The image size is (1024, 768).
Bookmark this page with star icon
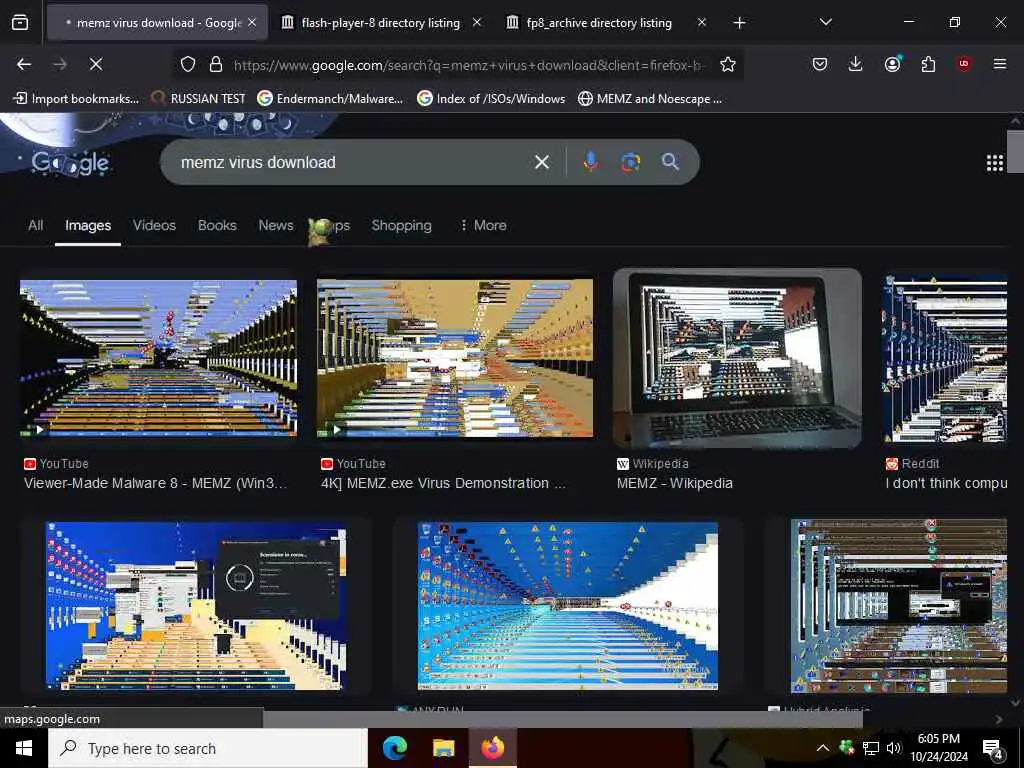[x=728, y=64]
